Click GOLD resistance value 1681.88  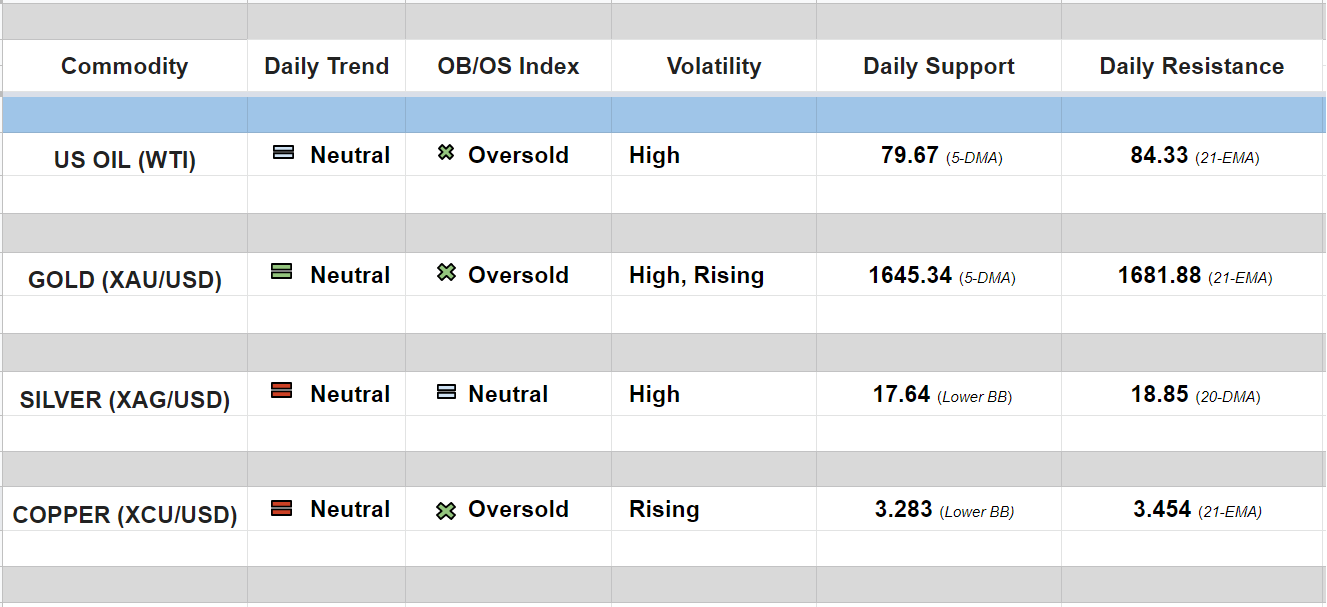(x=1159, y=276)
